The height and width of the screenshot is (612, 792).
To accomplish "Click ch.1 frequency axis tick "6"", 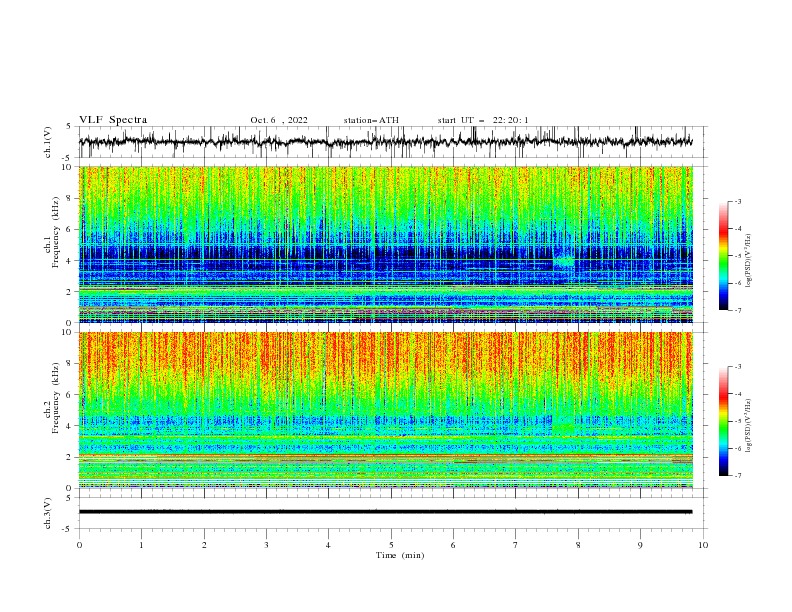I will click(x=69, y=230).
